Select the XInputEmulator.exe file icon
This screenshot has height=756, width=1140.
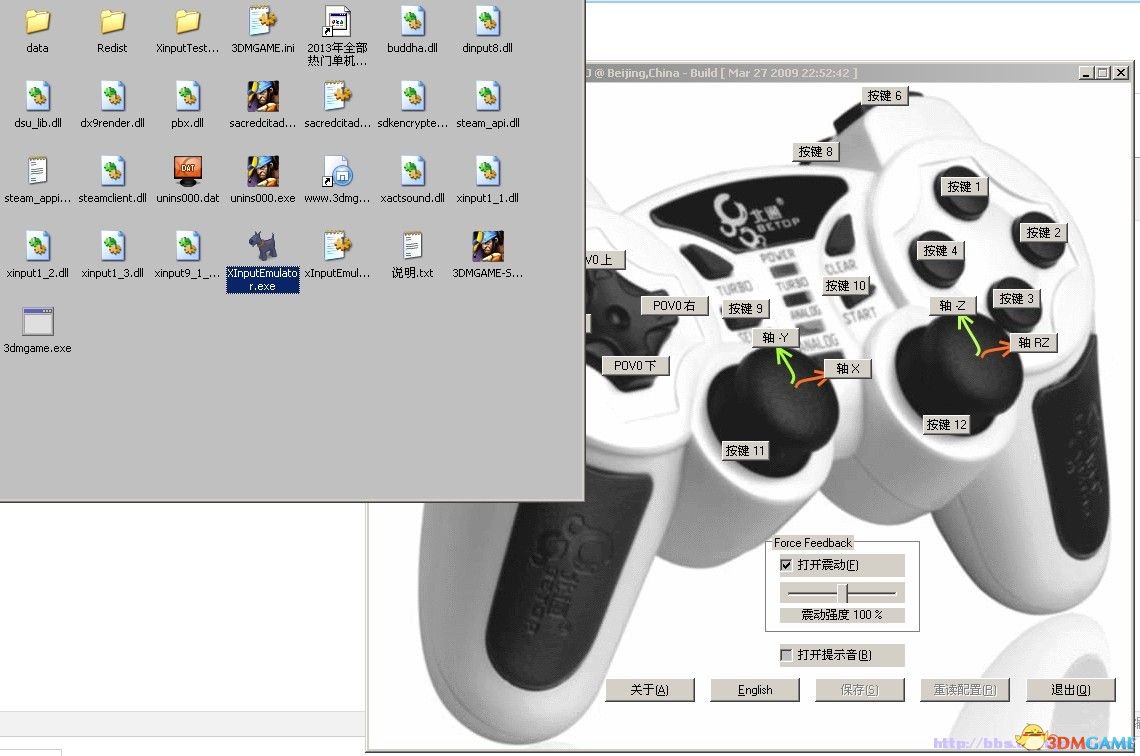pos(262,246)
